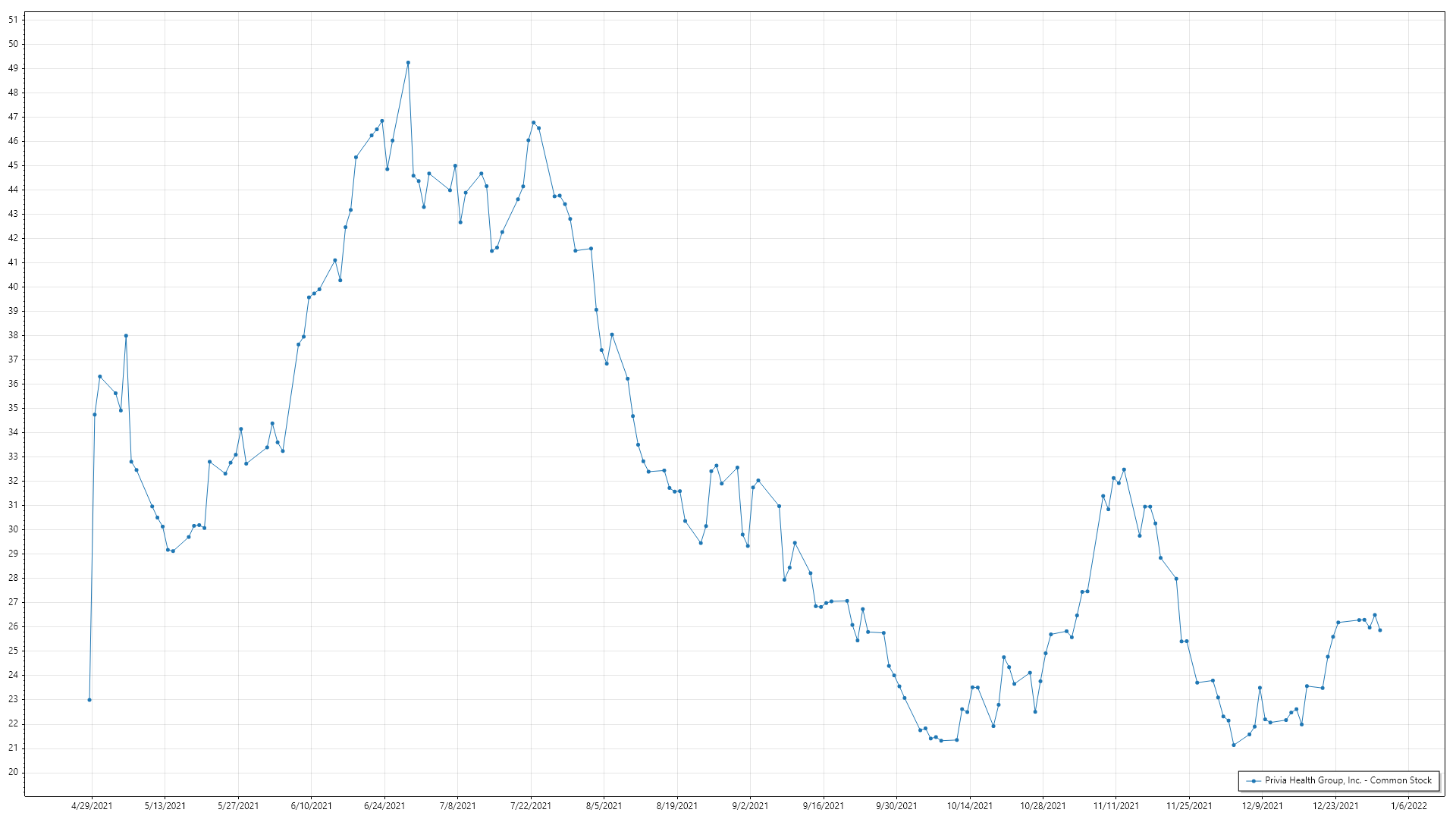This screenshot has height=819, width=1456.
Task: Click the highest data point near 49
Action: coord(408,63)
